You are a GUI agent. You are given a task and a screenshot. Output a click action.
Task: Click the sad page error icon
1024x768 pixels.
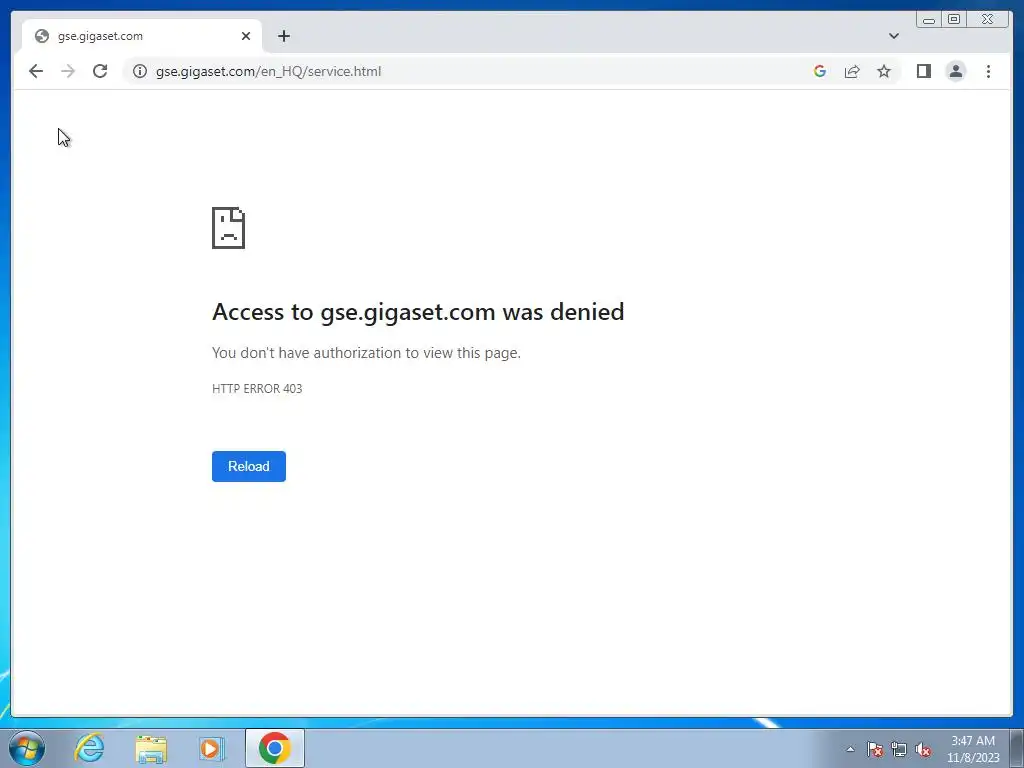pos(229,228)
